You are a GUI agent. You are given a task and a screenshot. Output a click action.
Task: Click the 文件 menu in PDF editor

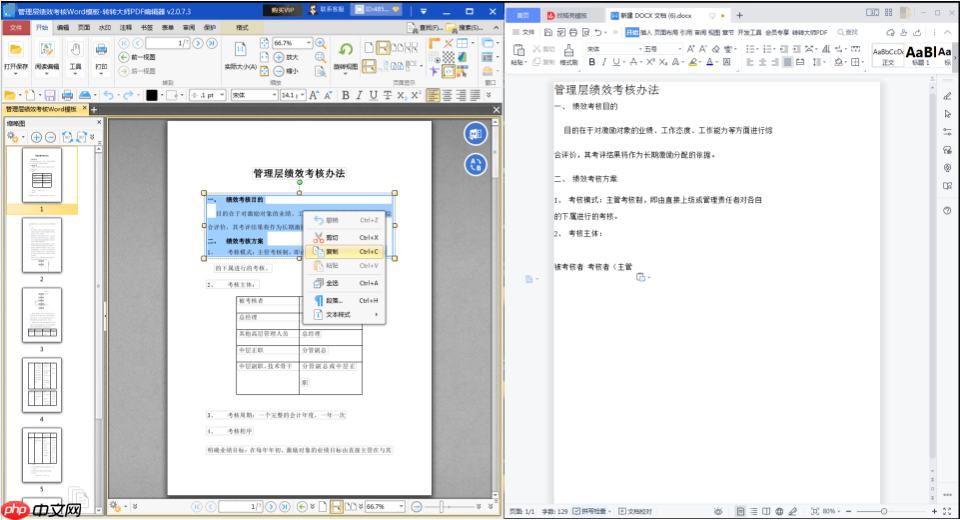click(x=16, y=28)
